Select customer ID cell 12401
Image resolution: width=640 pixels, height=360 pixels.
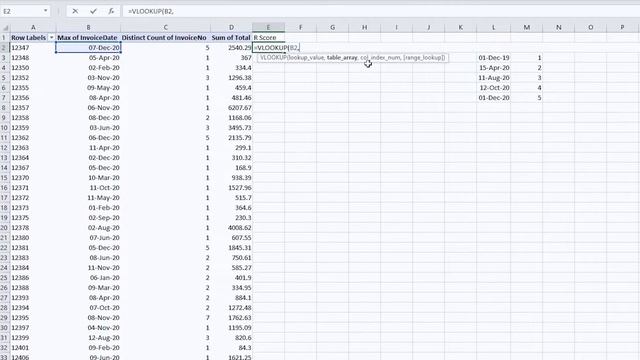click(33, 348)
